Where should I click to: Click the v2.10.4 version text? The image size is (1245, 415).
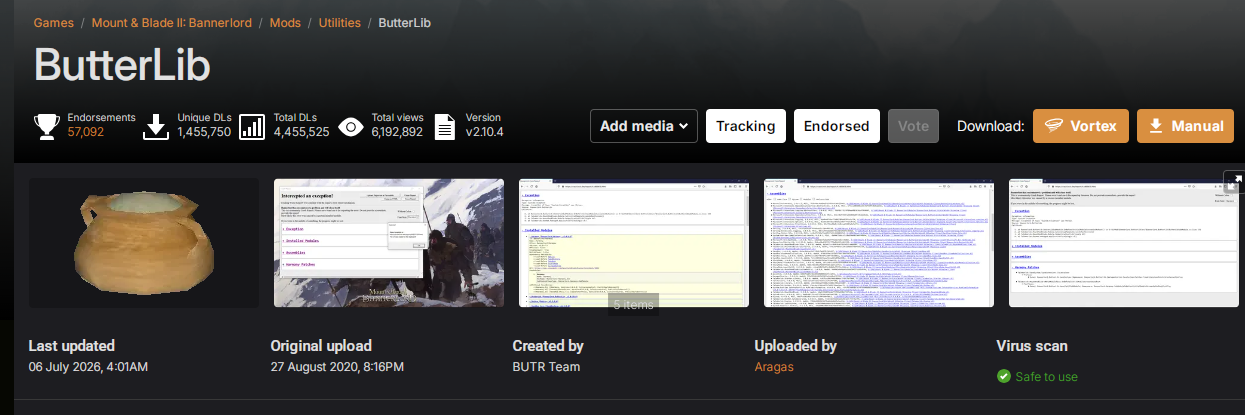point(484,132)
